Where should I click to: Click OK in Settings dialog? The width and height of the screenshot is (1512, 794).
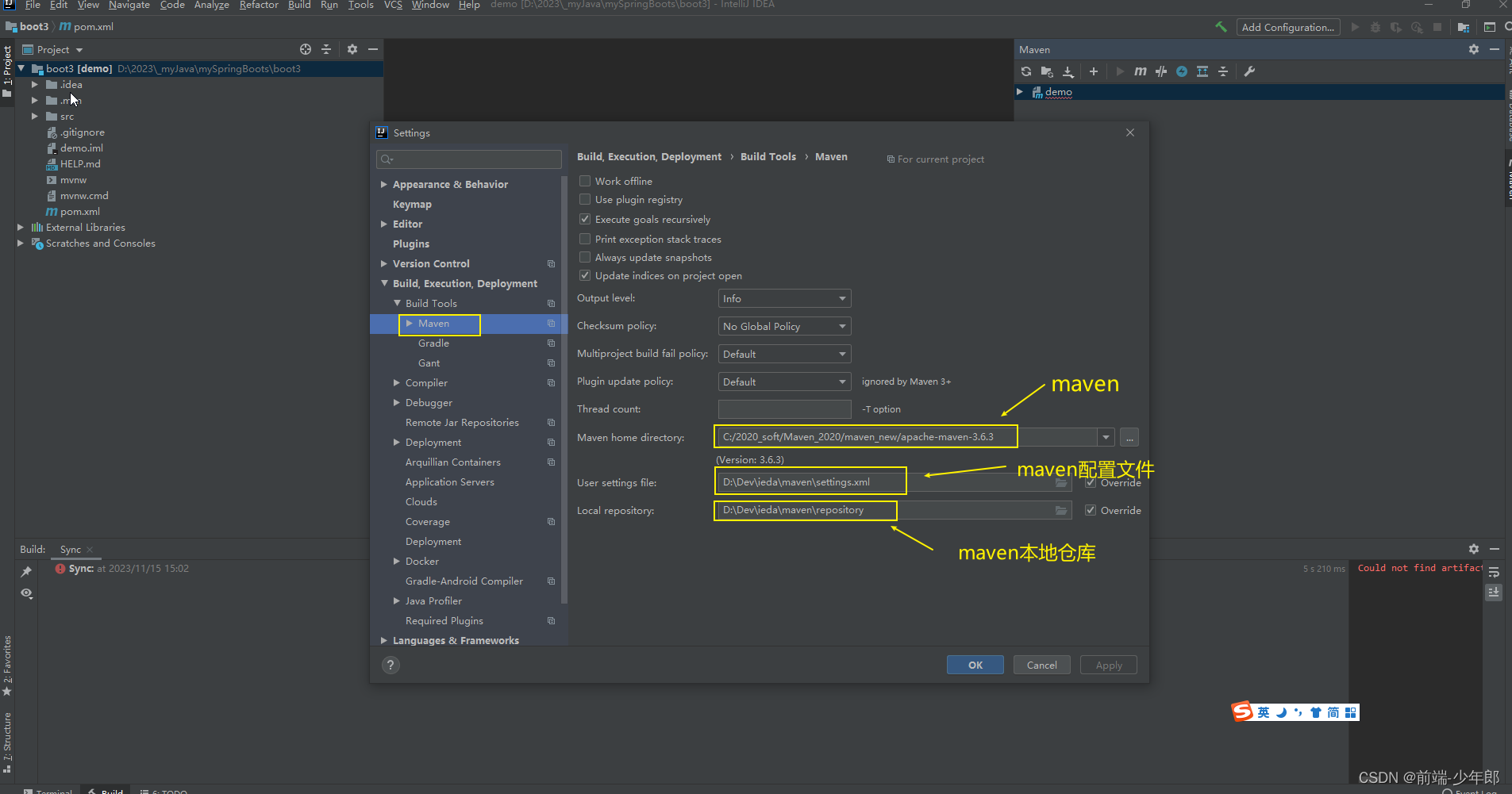pos(975,665)
